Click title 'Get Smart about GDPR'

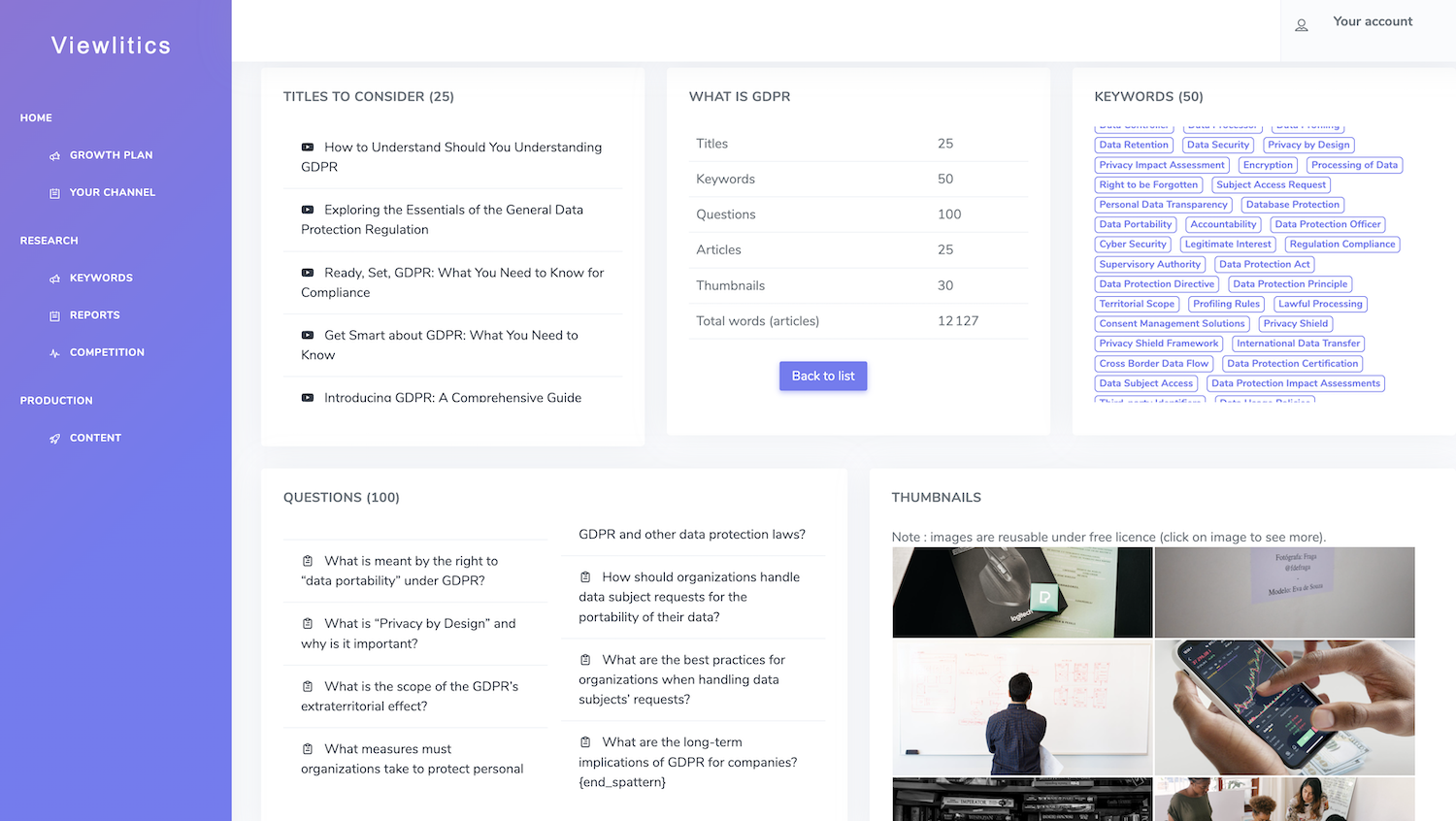click(x=440, y=345)
